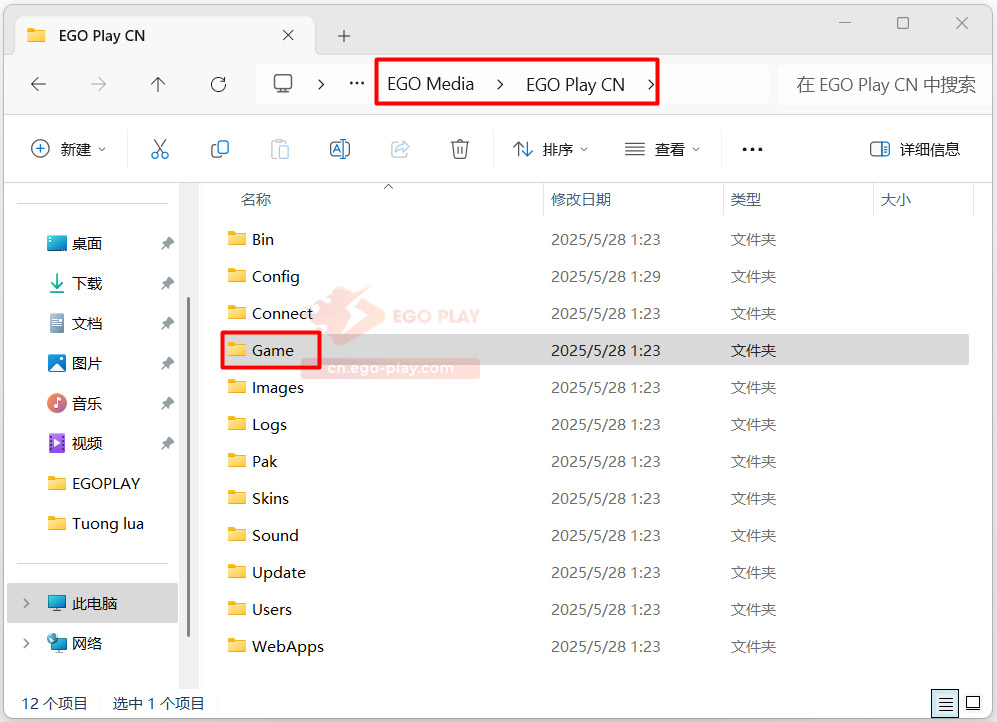Unpin the Desktop (桌面) pin icon

[167, 243]
